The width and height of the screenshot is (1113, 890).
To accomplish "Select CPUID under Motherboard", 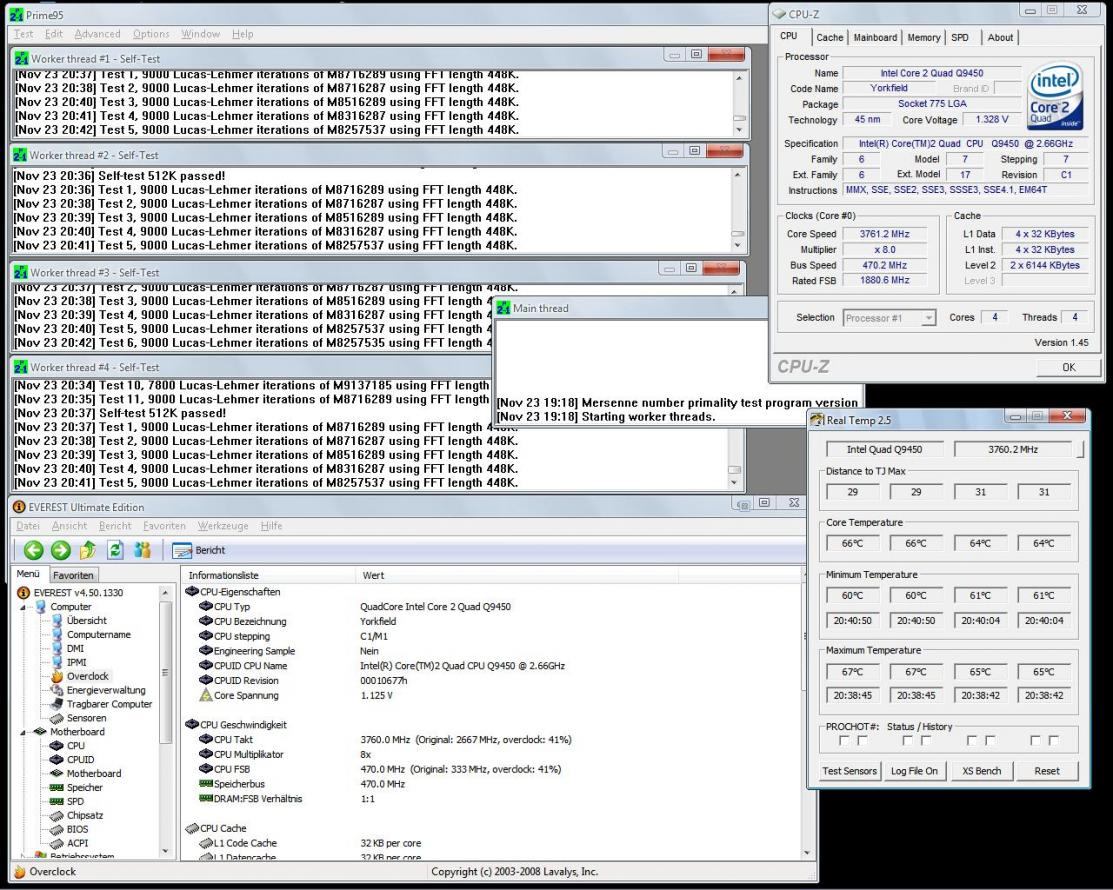I will 80,759.
